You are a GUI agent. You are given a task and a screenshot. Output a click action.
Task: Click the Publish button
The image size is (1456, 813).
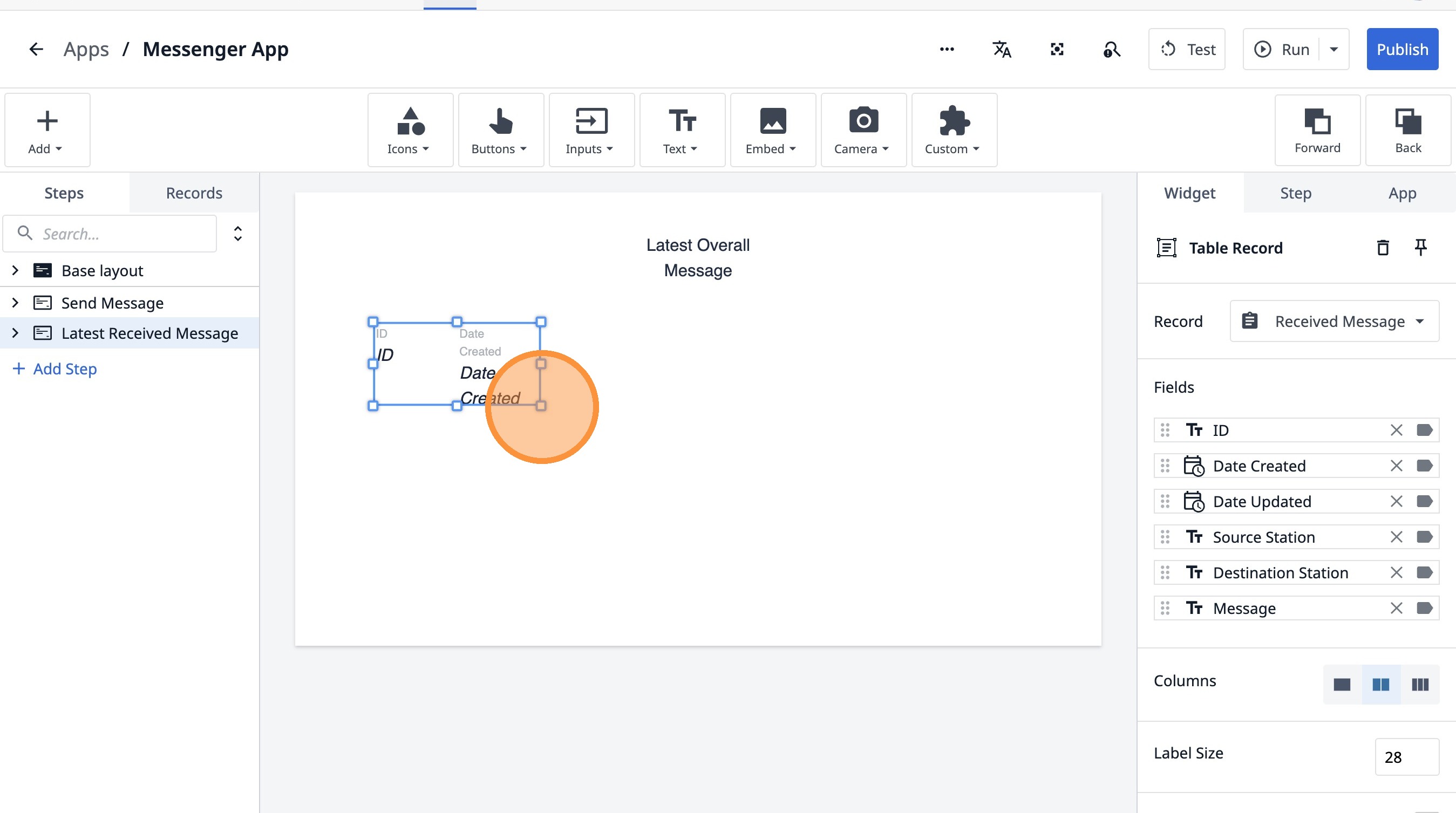(1401, 49)
